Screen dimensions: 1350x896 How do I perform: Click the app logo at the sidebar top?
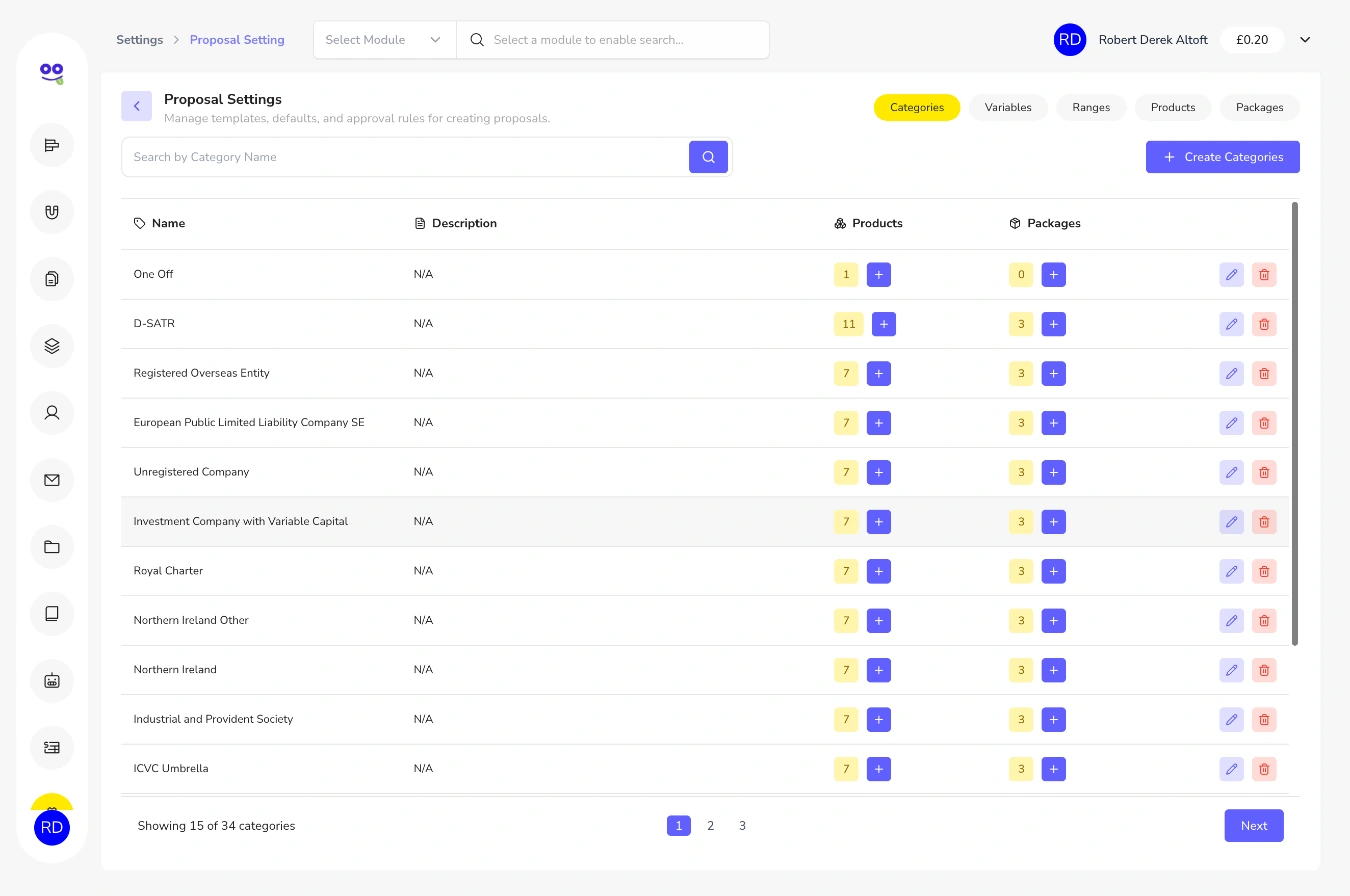(52, 72)
